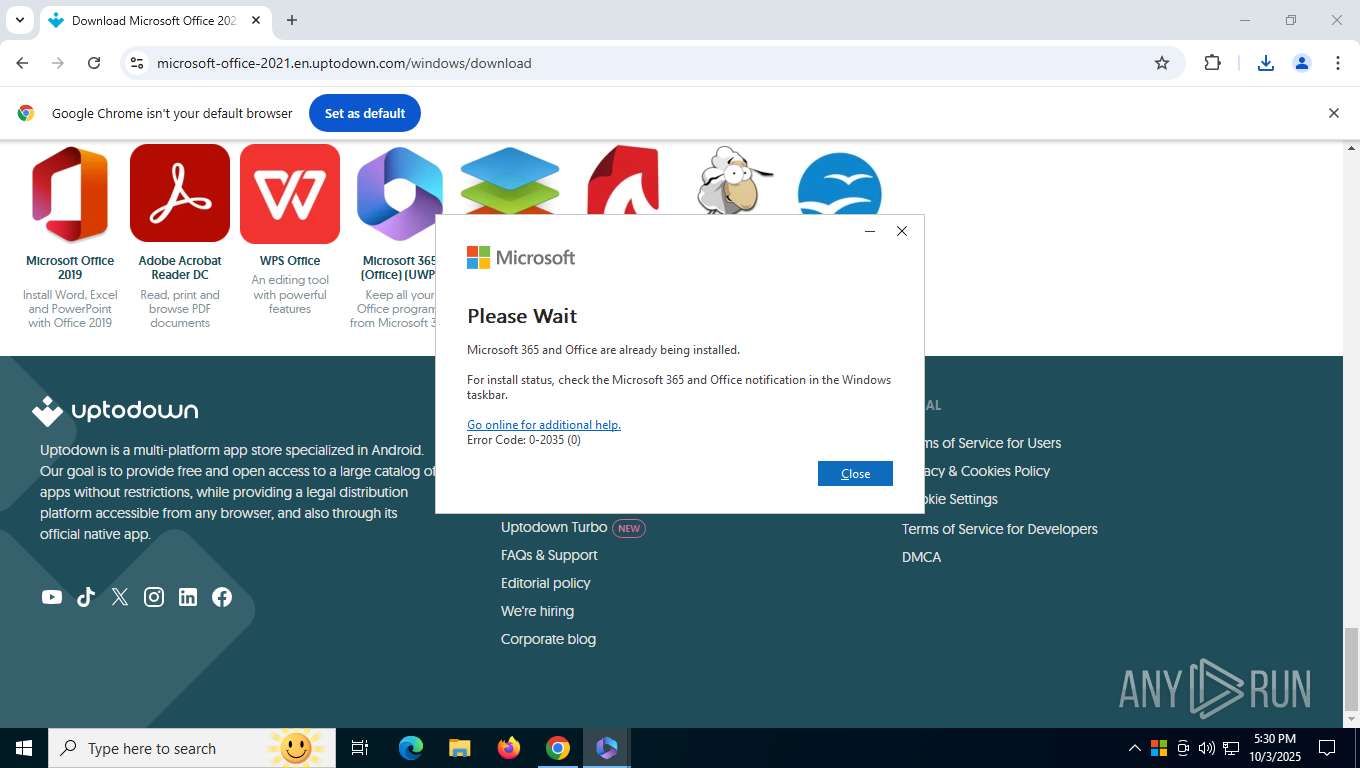Viewport: 1360px width, 768px height.
Task: Open FAQs & Support link
Action: pyautogui.click(x=549, y=555)
